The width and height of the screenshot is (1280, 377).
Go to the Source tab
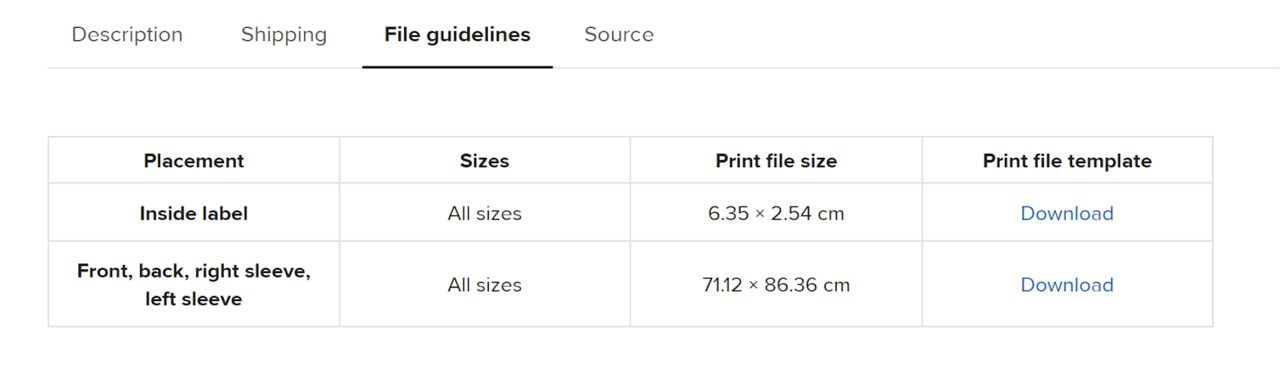coord(619,35)
